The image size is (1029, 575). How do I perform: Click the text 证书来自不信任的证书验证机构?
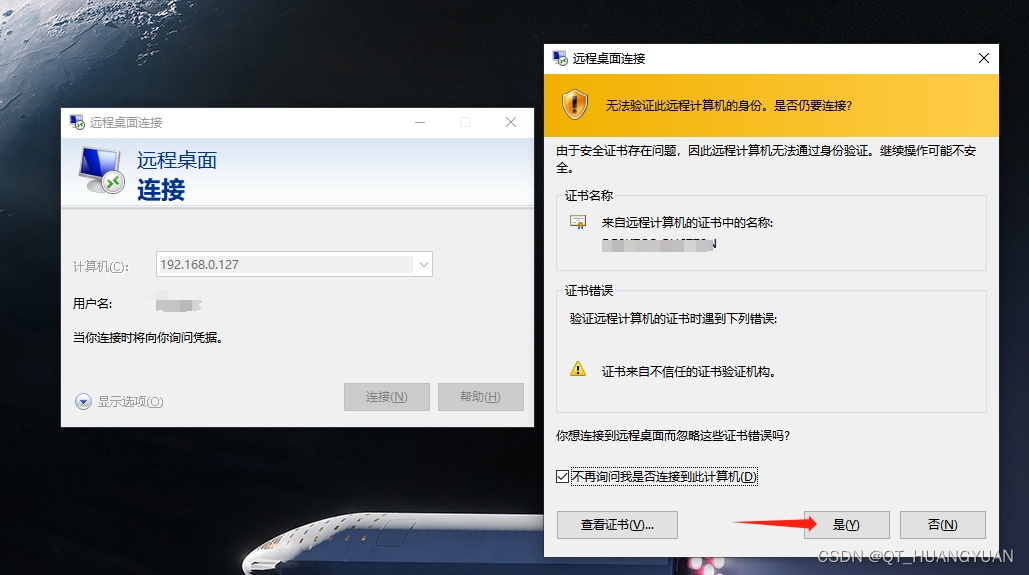689,372
